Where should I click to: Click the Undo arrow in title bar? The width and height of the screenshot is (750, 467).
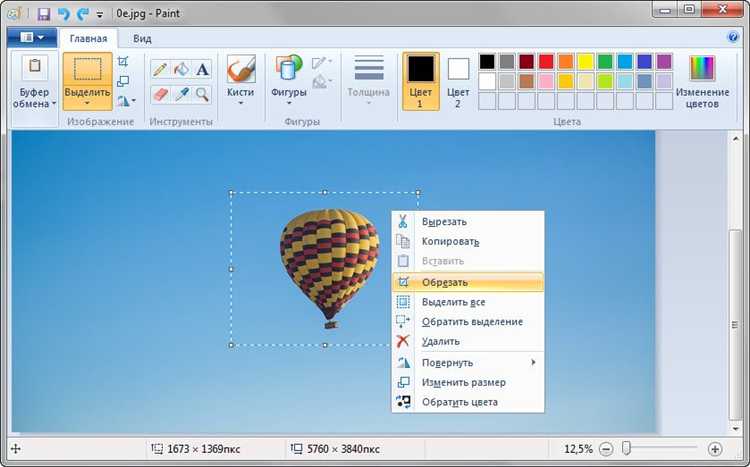pos(64,13)
